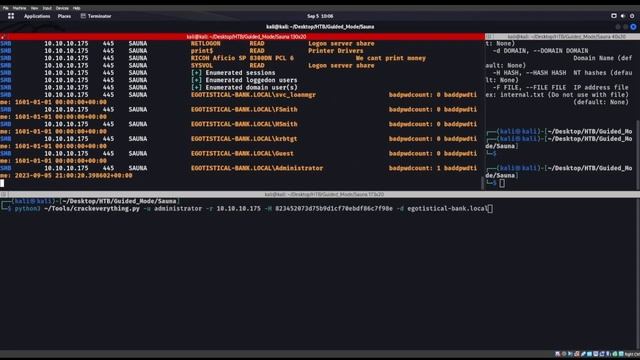Open the VirtualBox Input menu

(x=47, y=8)
